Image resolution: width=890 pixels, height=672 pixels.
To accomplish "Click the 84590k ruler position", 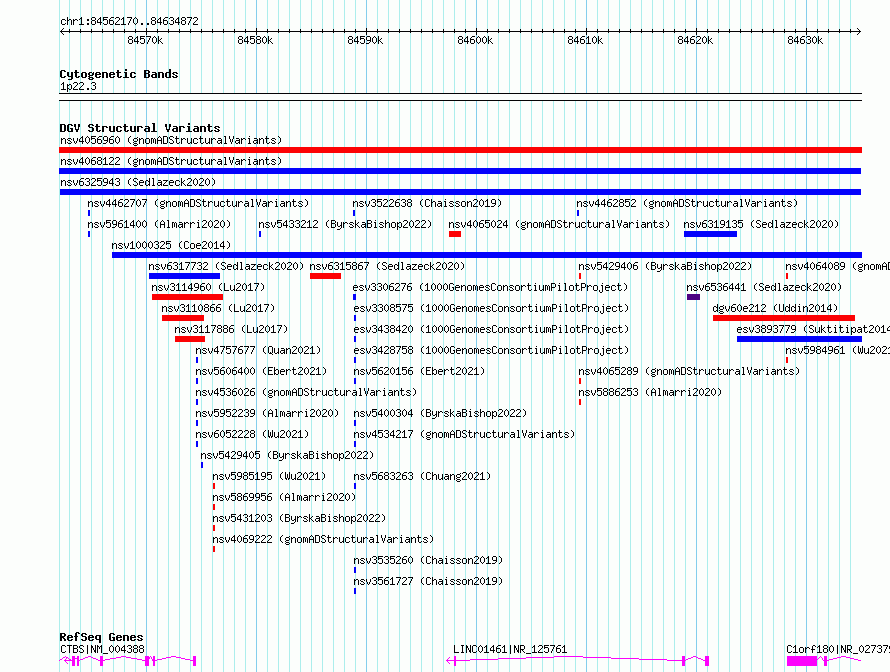I will (365, 40).
